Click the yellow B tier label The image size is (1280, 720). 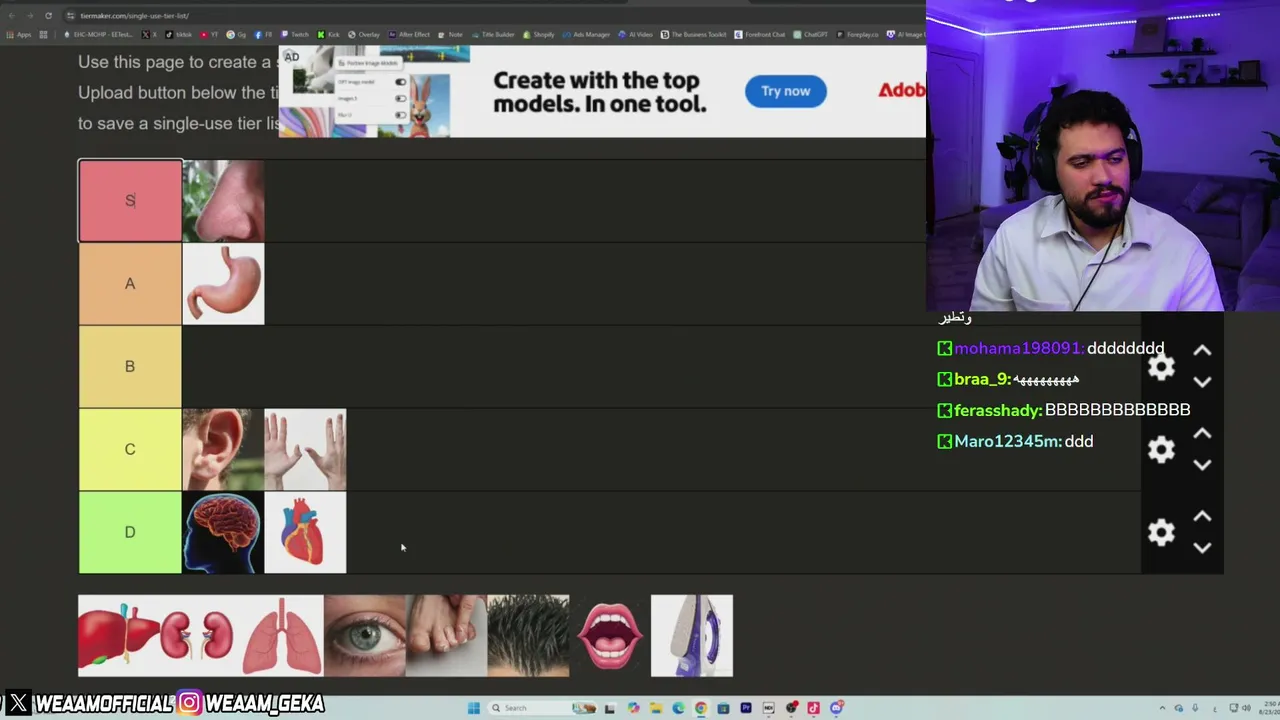pos(130,367)
